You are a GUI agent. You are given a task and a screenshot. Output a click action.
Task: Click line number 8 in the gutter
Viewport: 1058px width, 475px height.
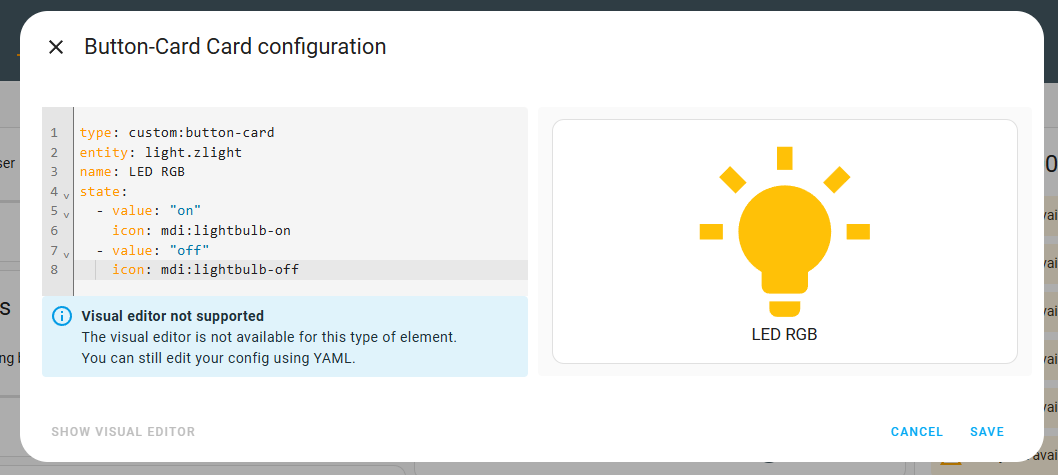[x=54, y=270]
